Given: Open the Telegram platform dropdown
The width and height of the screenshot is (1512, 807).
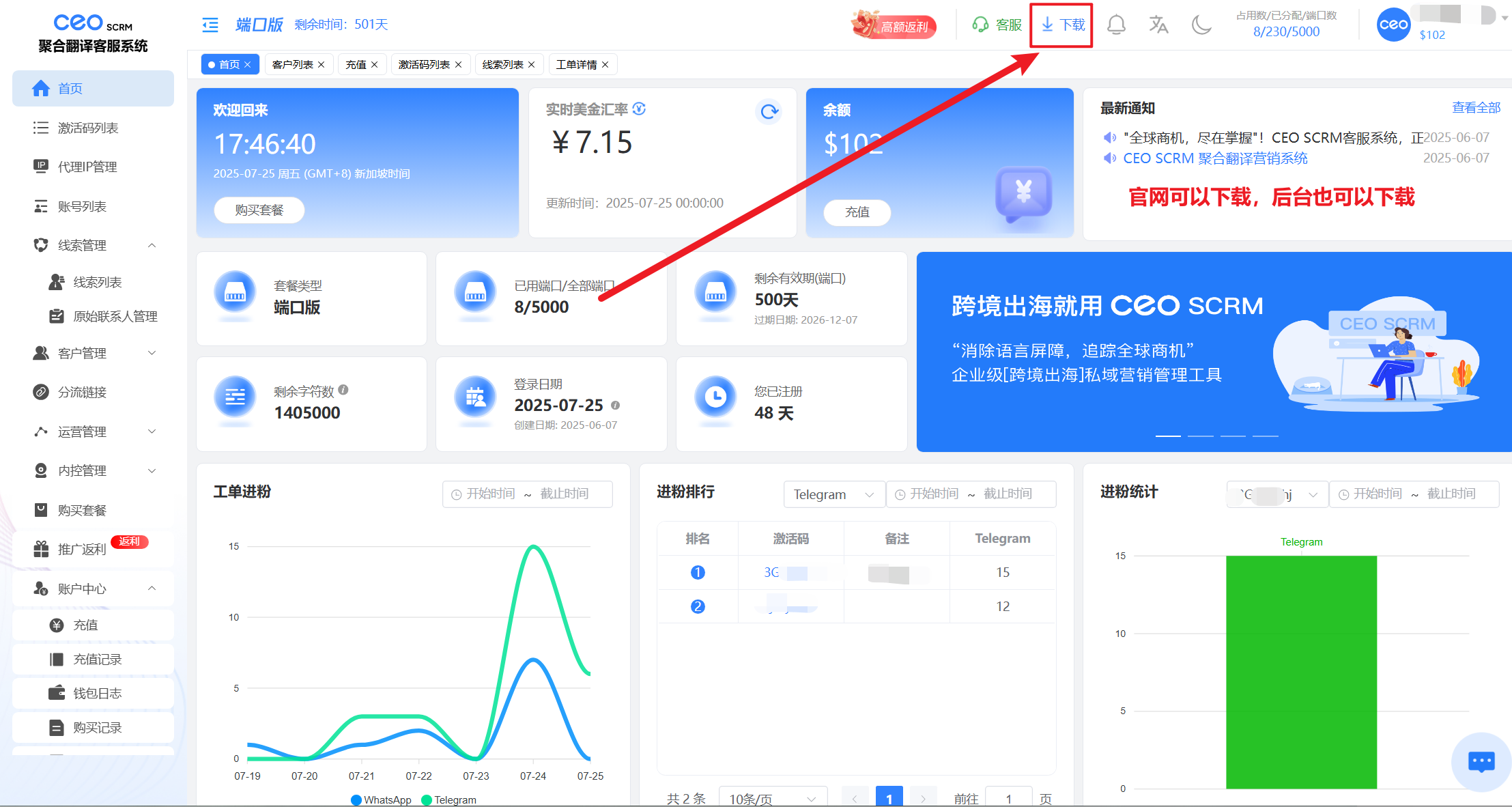Looking at the screenshot, I should [x=833, y=494].
